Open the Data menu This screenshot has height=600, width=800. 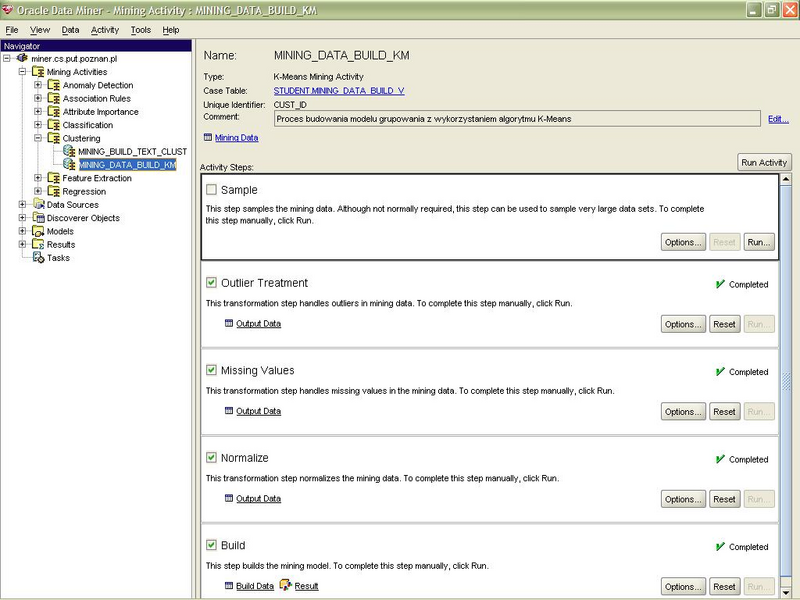[70, 30]
